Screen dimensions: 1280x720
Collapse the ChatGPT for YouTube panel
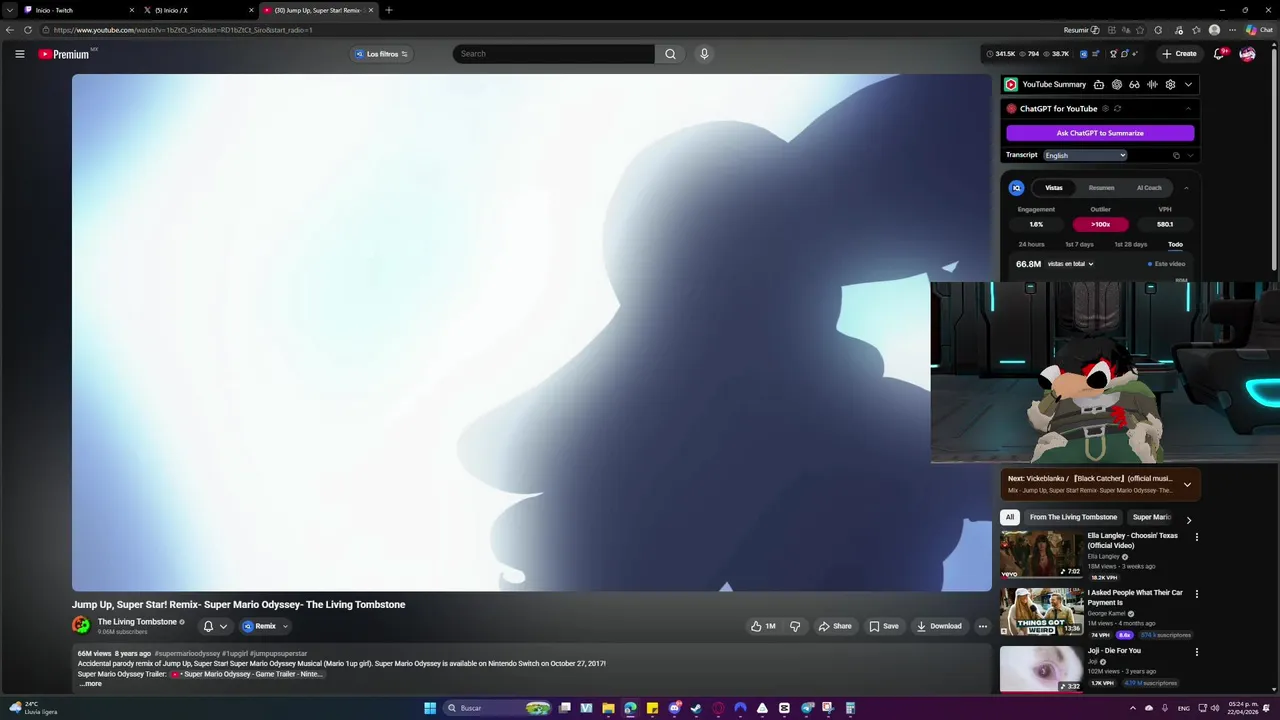tap(1188, 109)
